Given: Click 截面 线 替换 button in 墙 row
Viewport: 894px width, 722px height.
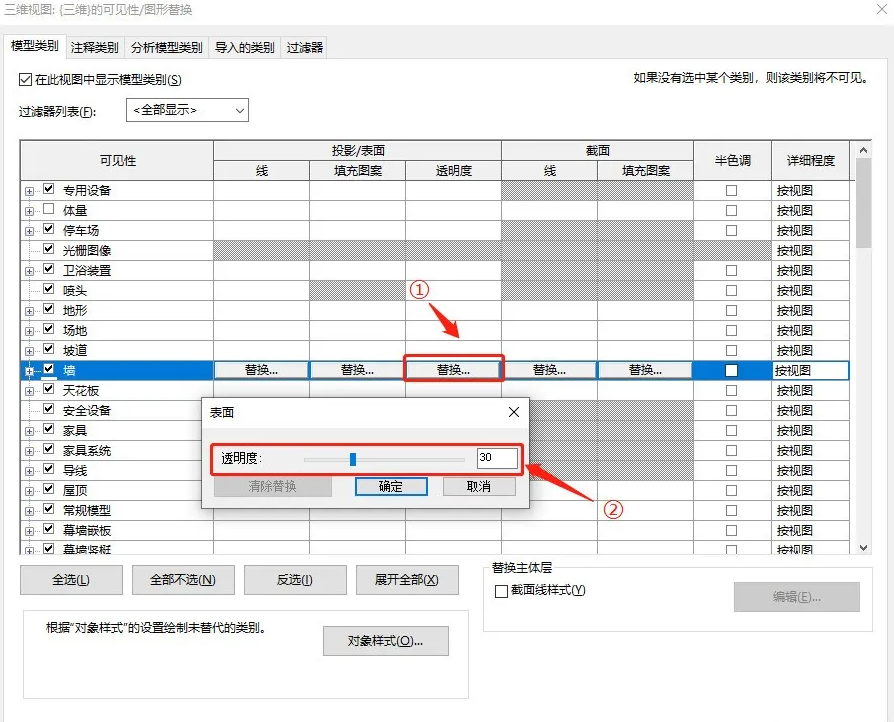Looking at the screenshot, I should click(549, 370).
